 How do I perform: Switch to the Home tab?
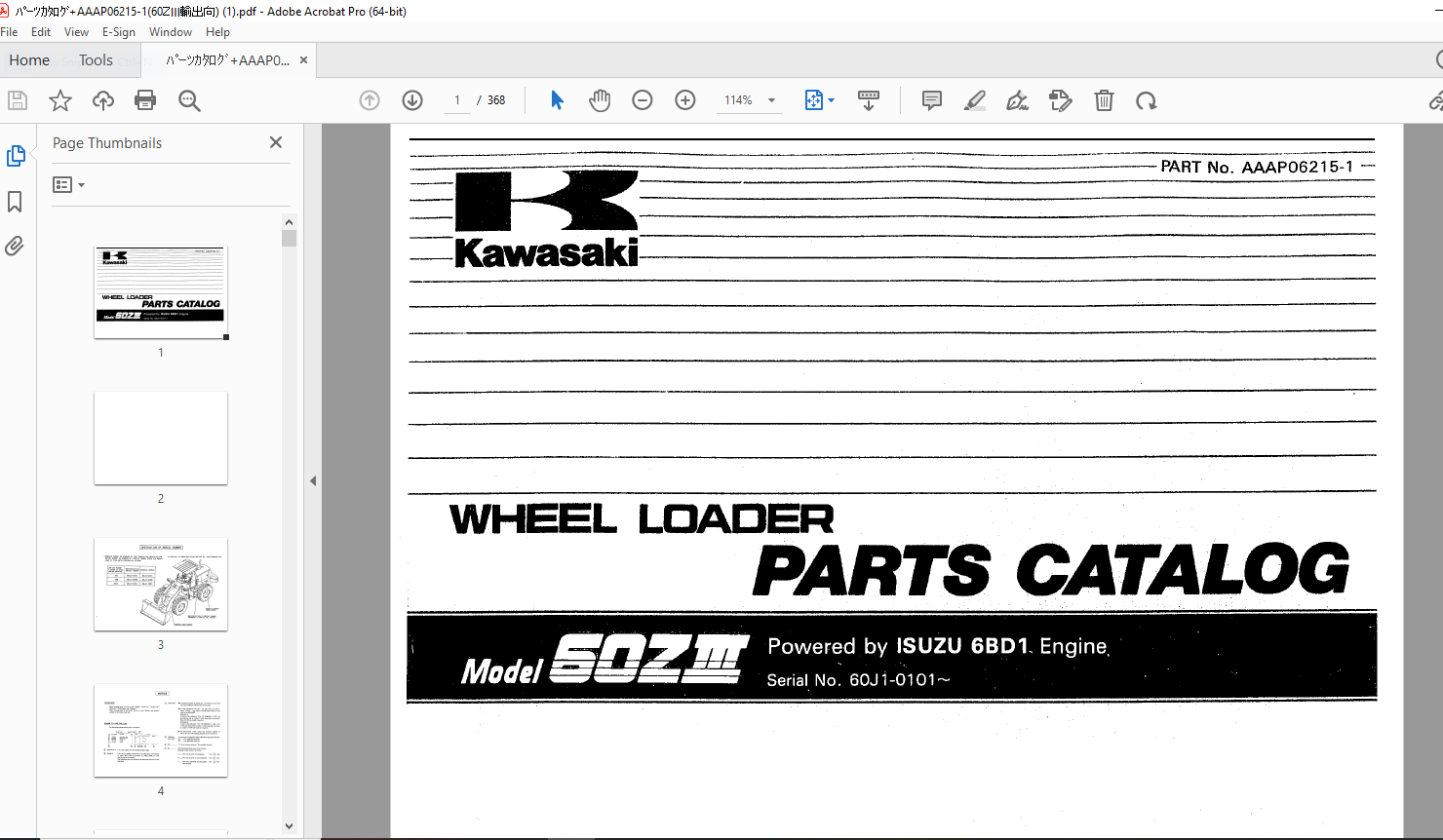click(29, 60)
